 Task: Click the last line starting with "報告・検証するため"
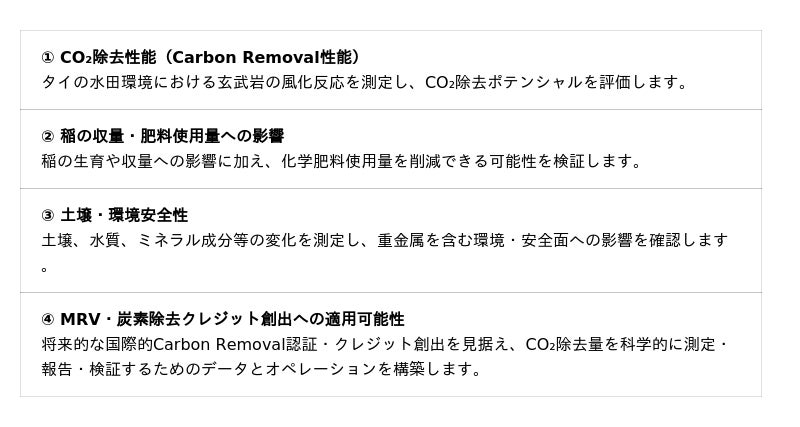261,369
